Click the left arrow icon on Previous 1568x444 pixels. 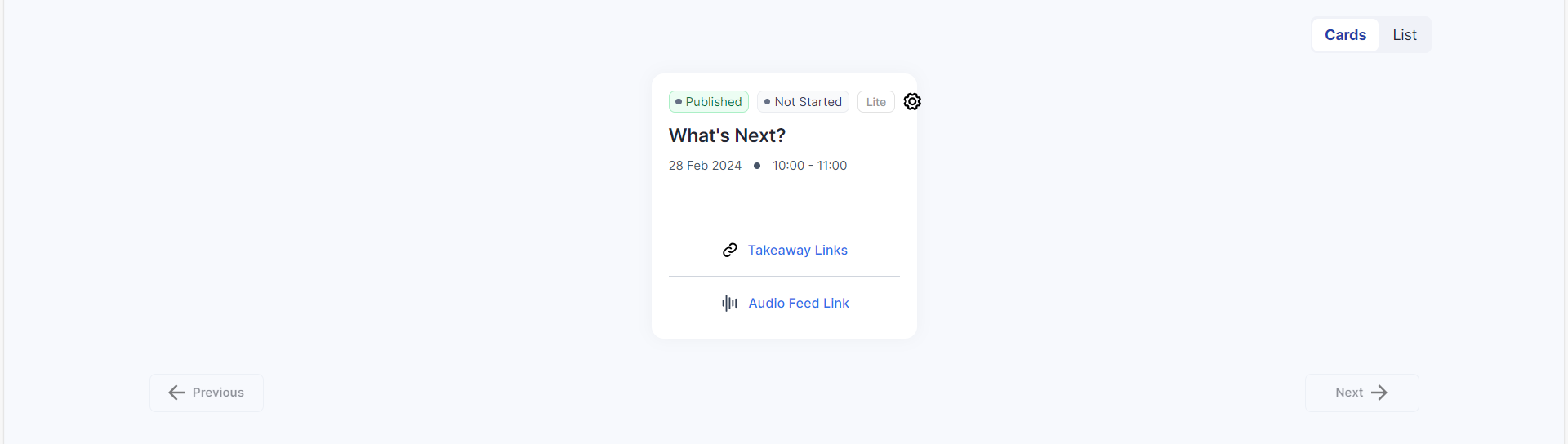coord(176,393)
